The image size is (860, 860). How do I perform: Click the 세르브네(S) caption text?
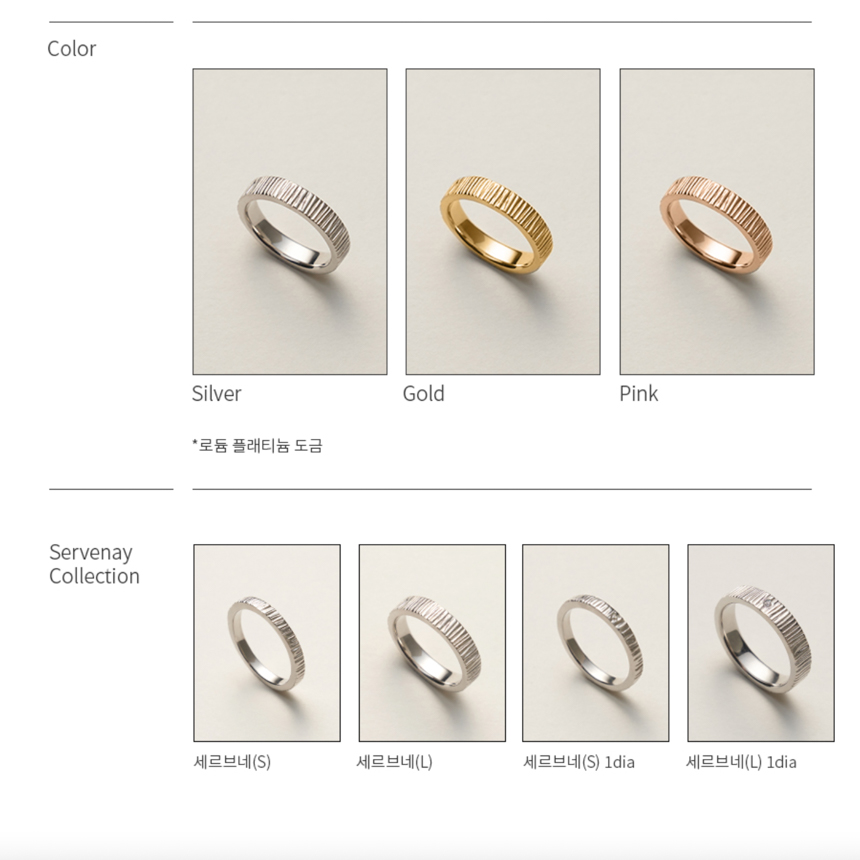tap(232, 762)
